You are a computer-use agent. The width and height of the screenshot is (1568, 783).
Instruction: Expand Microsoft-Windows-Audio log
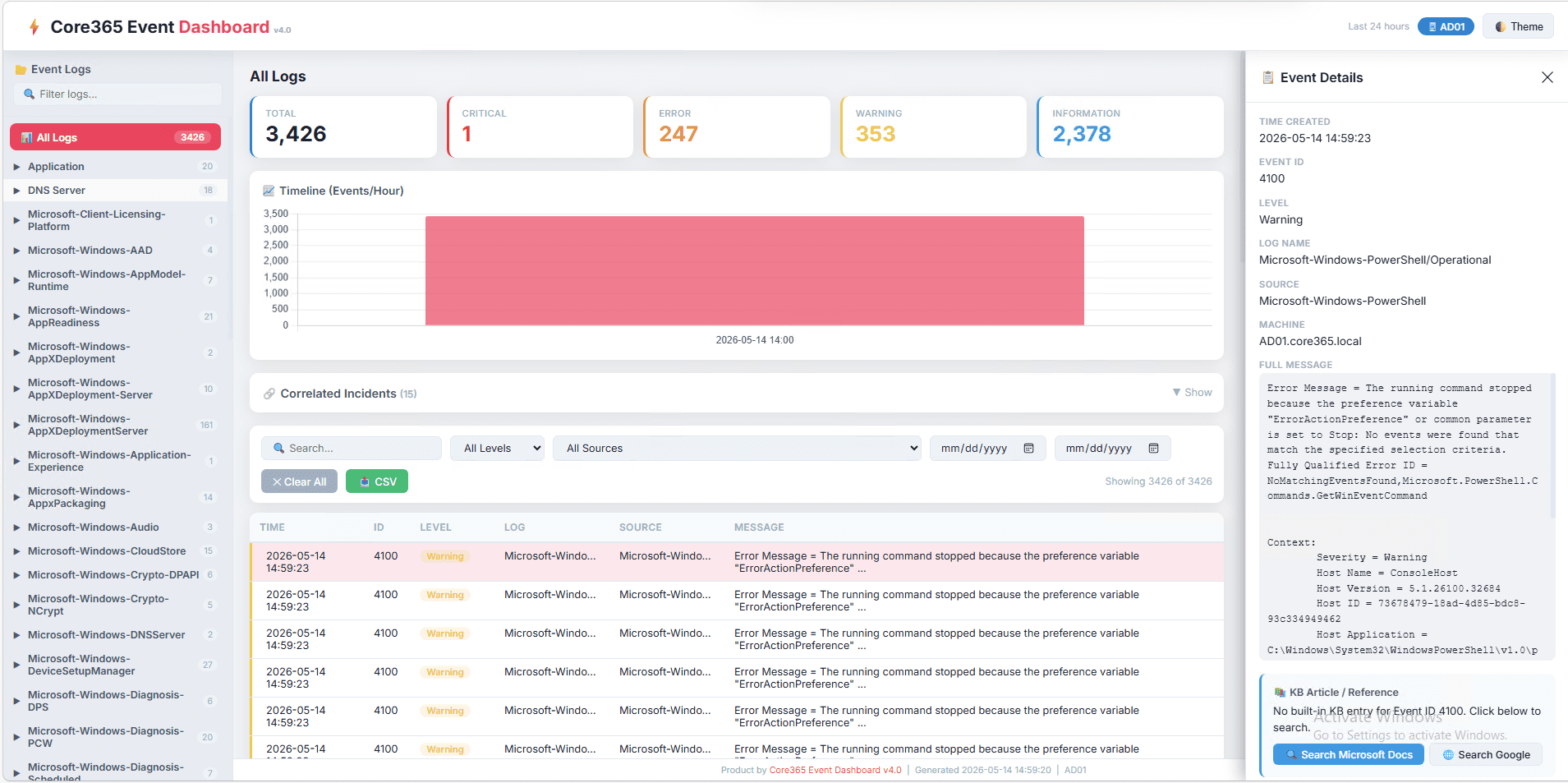16,527
